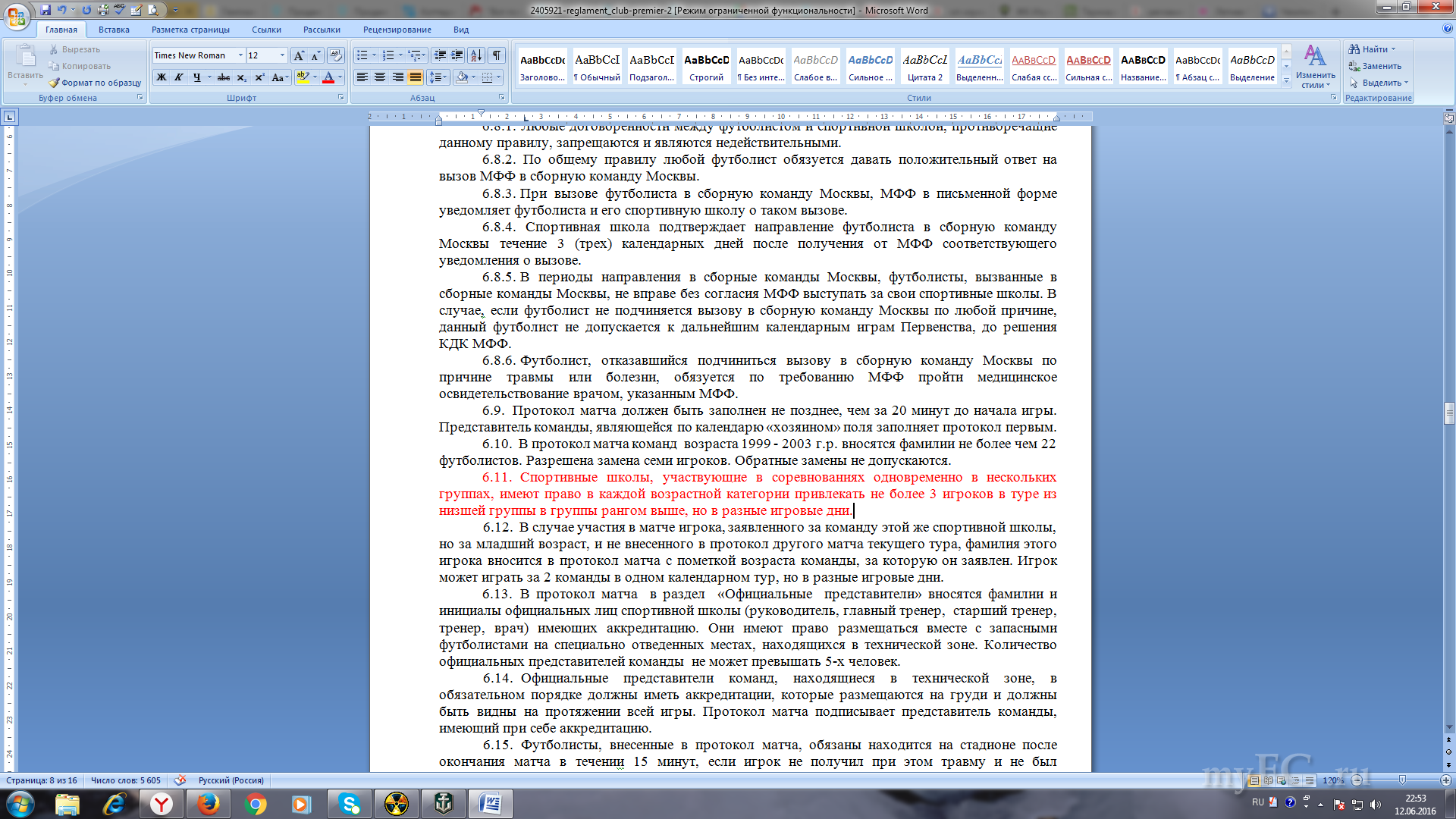
Task: Switch to the Вставка ribbon tab
Action: point(114,30)
